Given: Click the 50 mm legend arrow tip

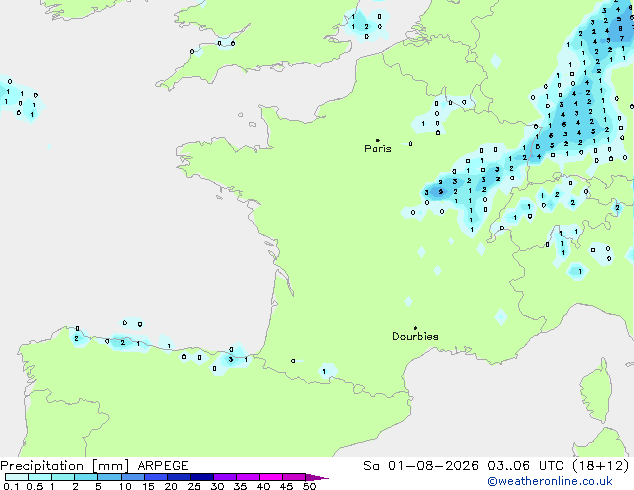Looking at the screenshot, I should [x=317, y=477].
